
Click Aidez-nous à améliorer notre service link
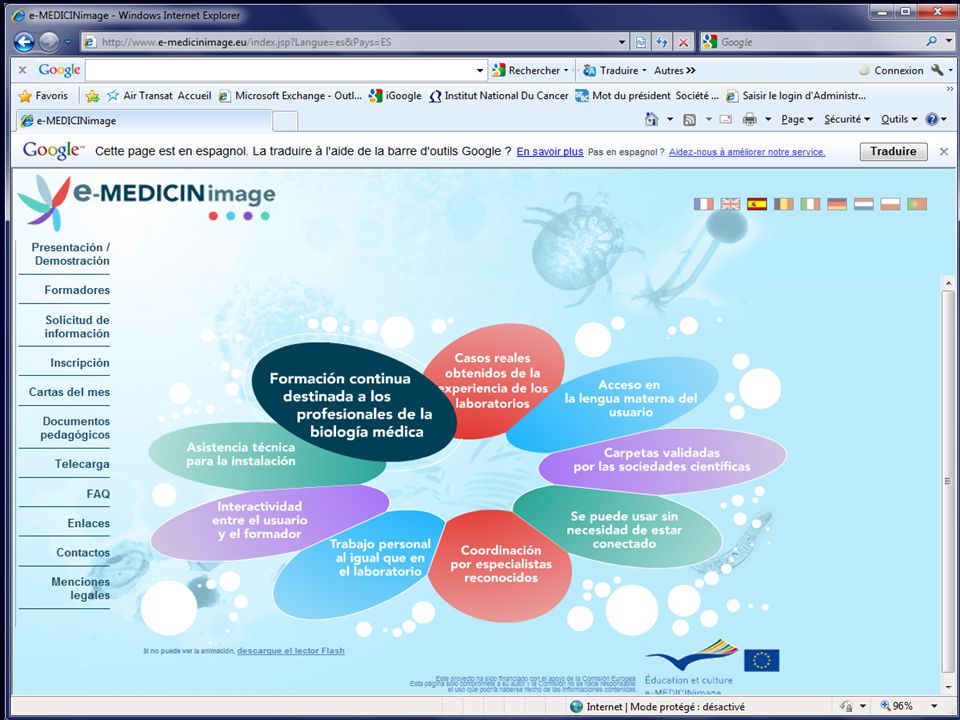pos(747,152)
